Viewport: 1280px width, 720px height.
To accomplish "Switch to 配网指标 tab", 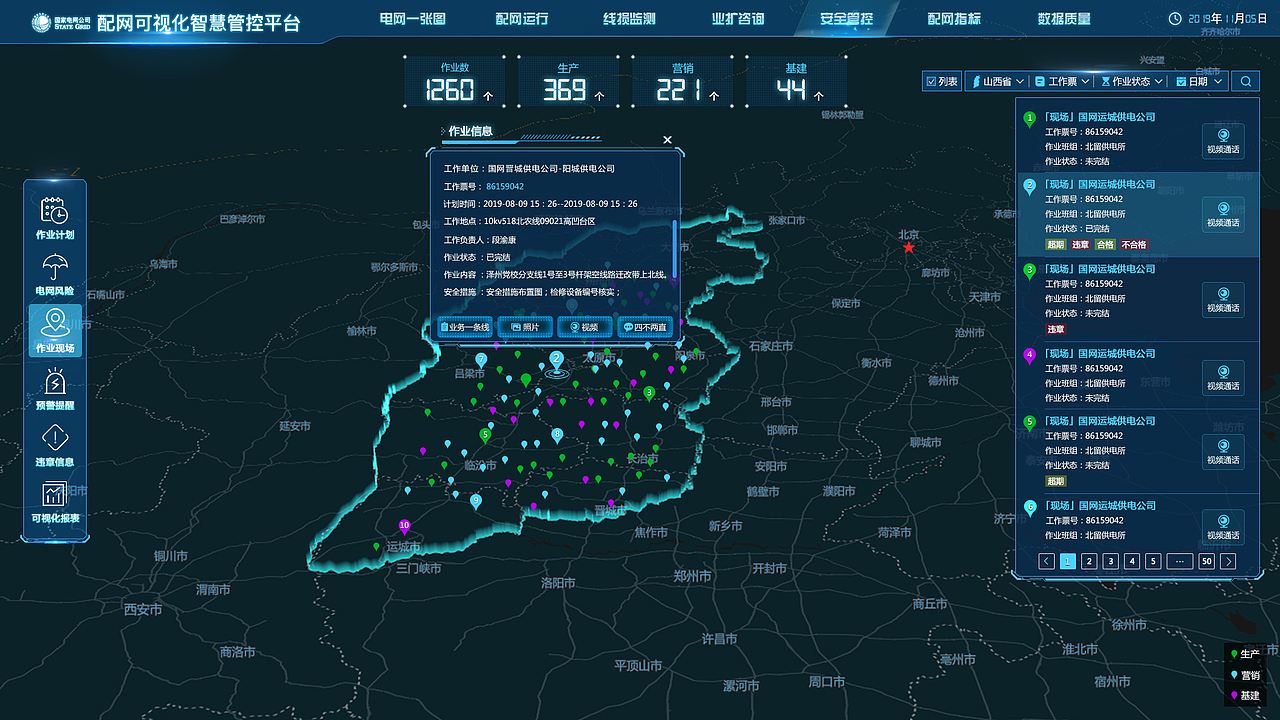I will click(954, 19).
